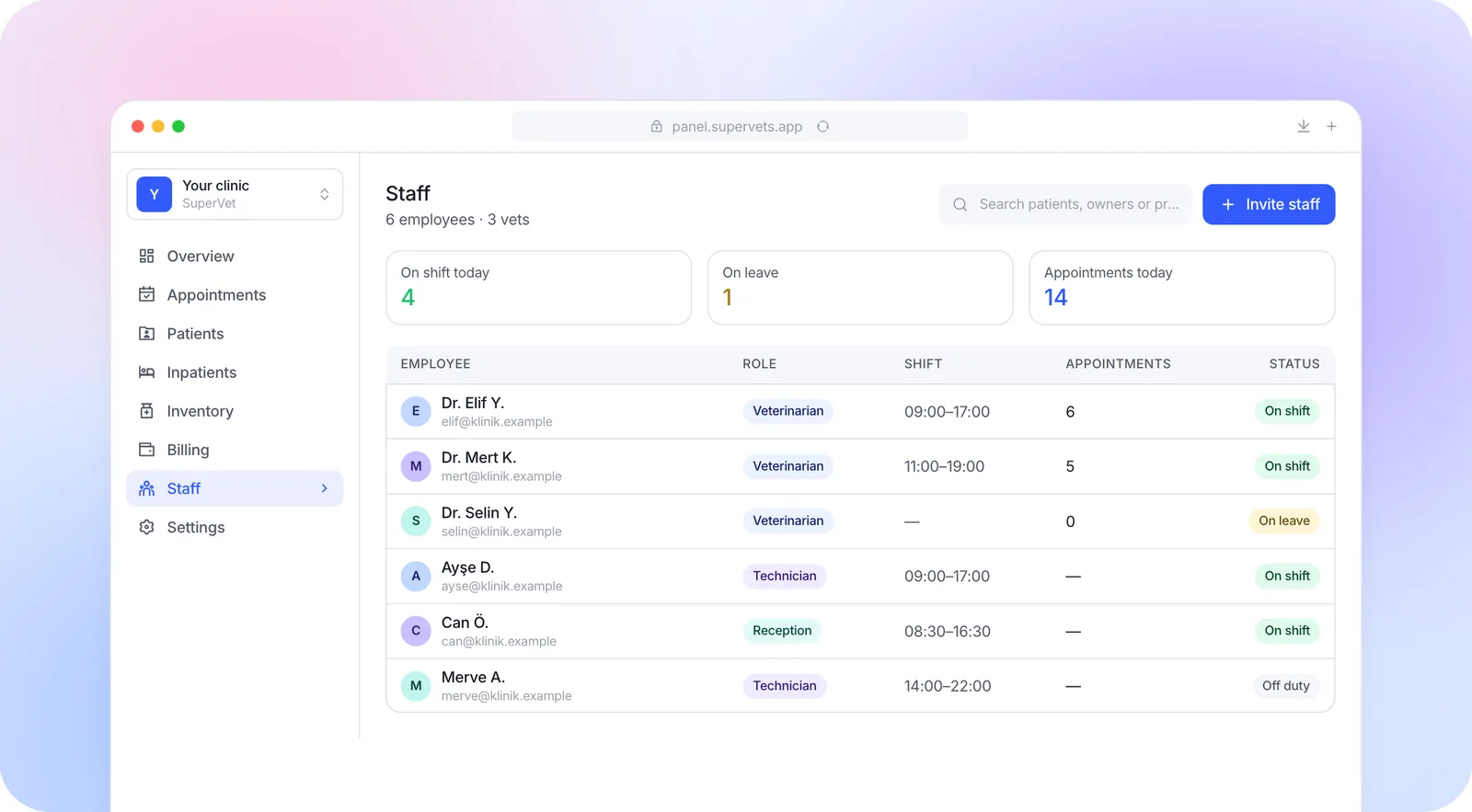Click the Search patients, owners input field
The image size is (1472, 812).
pyautogui.click(x=1065, y=204)
